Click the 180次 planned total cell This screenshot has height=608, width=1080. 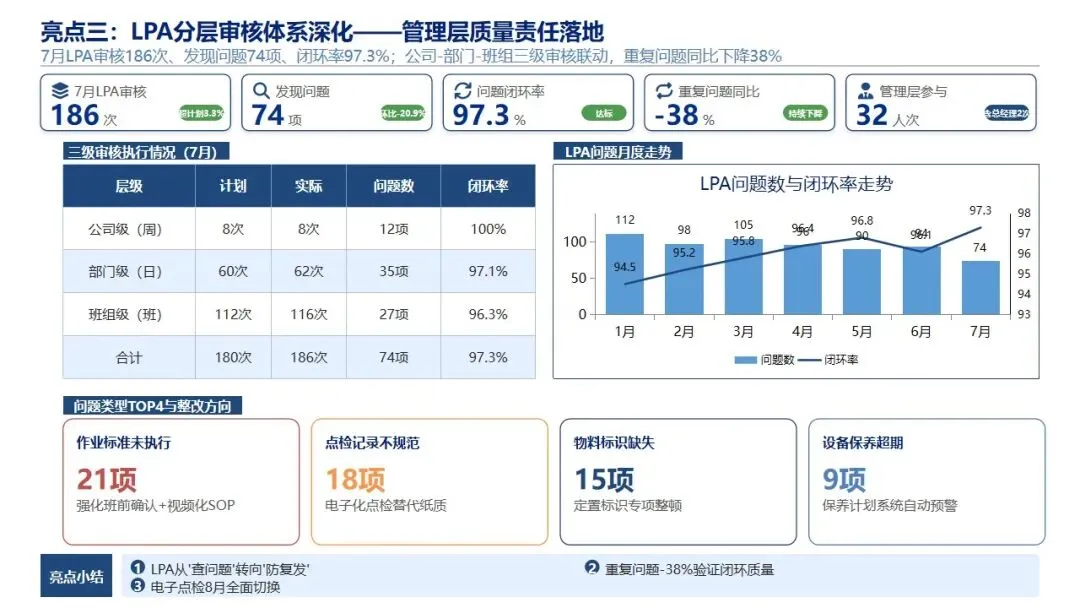click(x=233, y=357)
